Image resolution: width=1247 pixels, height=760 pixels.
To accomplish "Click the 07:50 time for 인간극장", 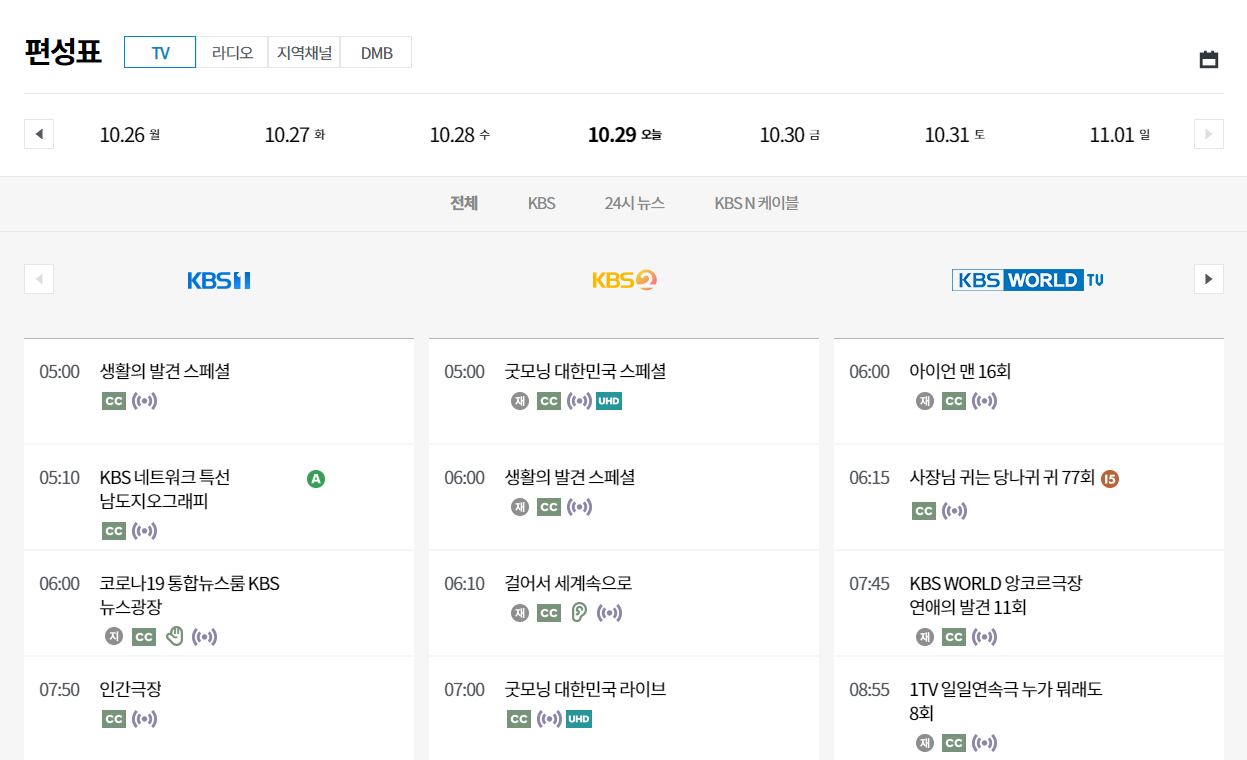I will coord(59,689).
